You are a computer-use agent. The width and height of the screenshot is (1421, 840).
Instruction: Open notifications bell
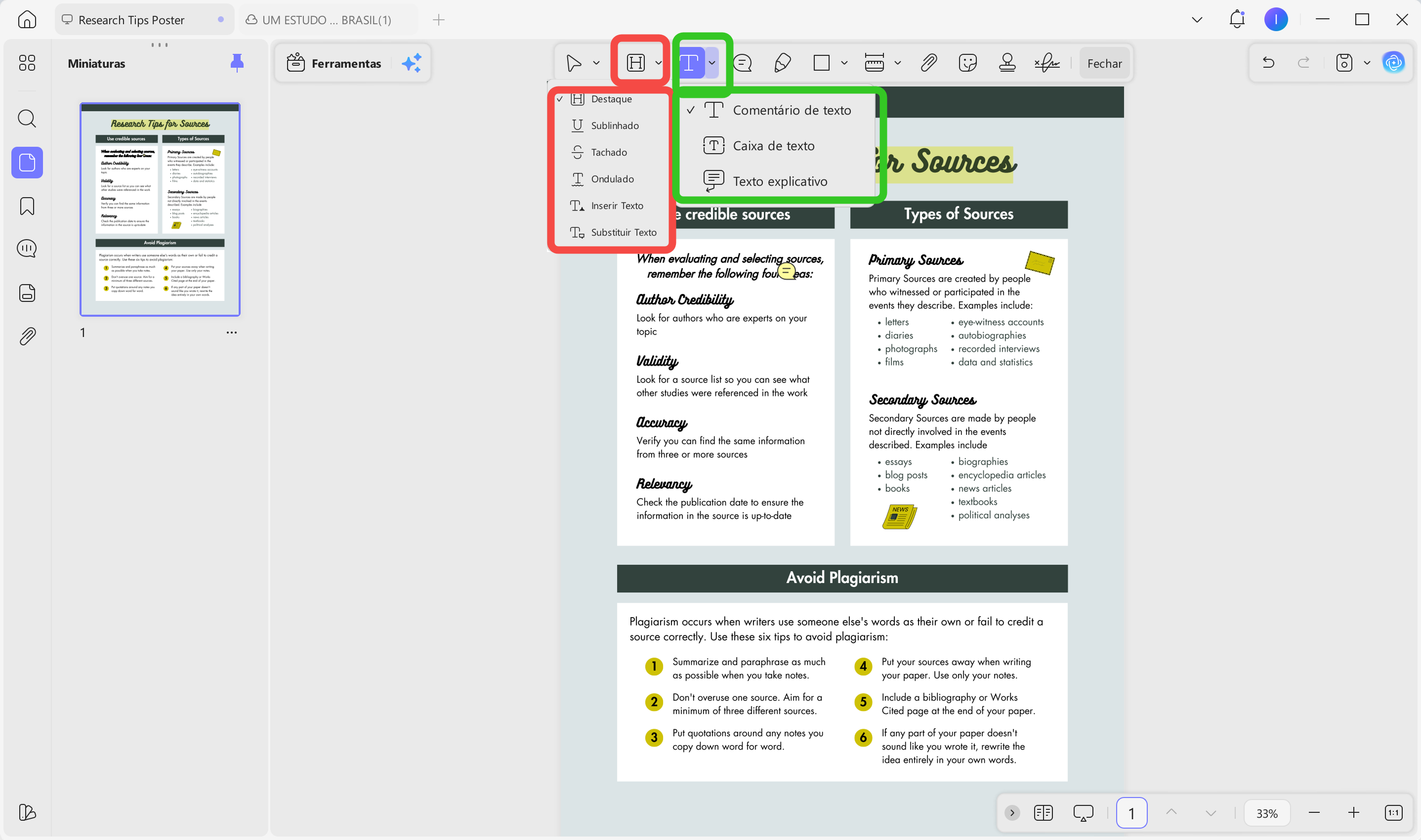pyautogui.click(x=1237, y=19)
